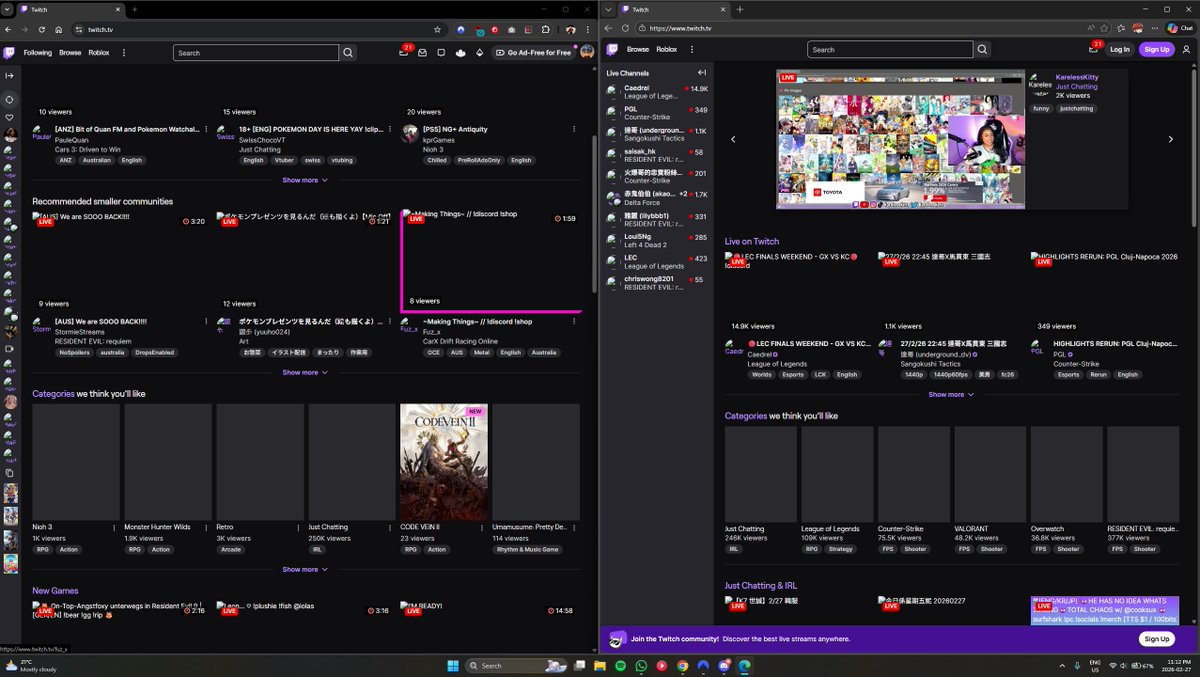Click search magnifier button in right window
1200x677 pixels.
coord(982,49)
